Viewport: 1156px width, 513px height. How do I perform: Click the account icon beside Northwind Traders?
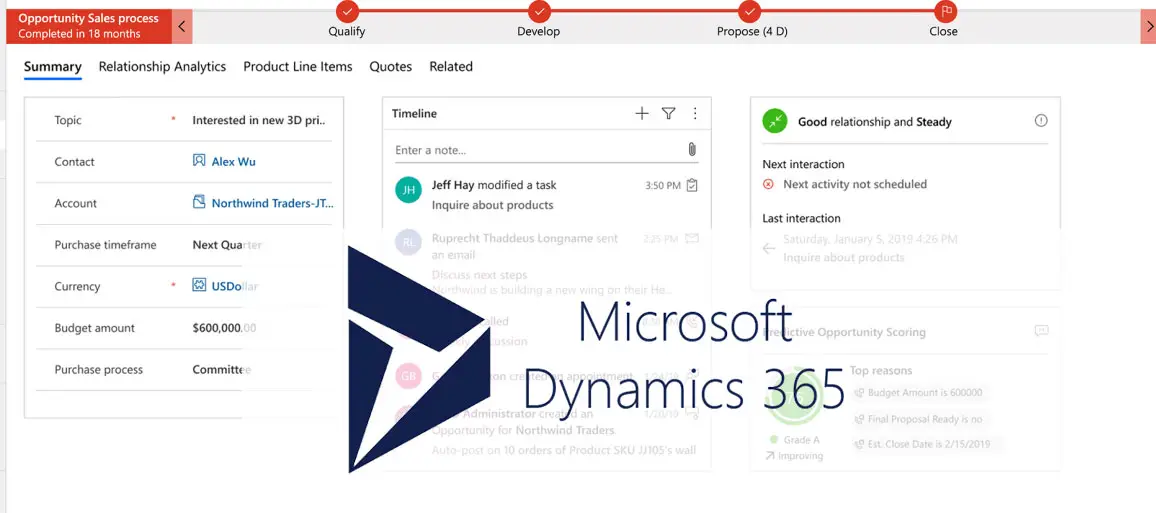[199, 201]
